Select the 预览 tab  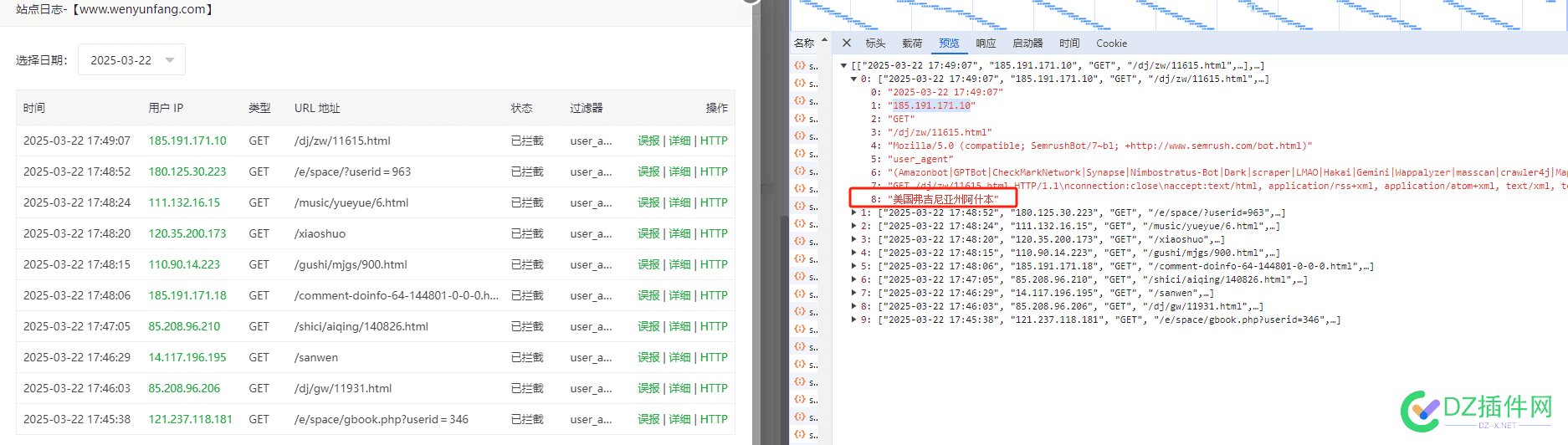point(949,43)
